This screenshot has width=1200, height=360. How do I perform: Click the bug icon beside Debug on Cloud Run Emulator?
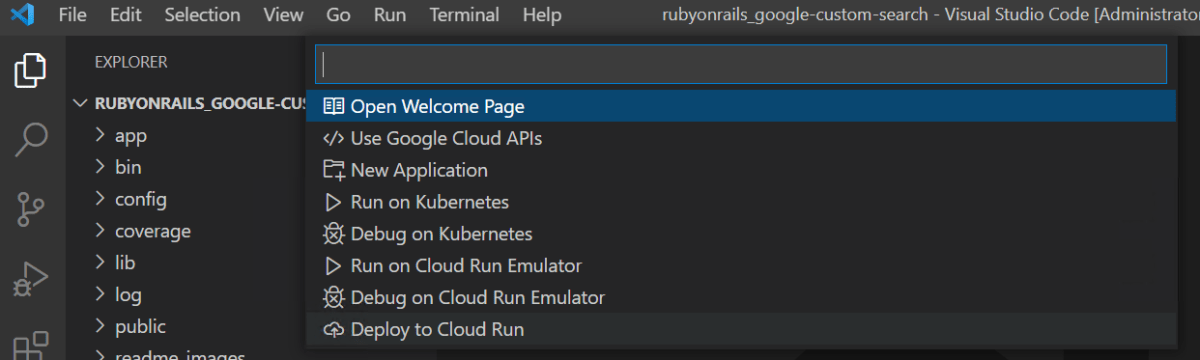(x=334, y=298)
